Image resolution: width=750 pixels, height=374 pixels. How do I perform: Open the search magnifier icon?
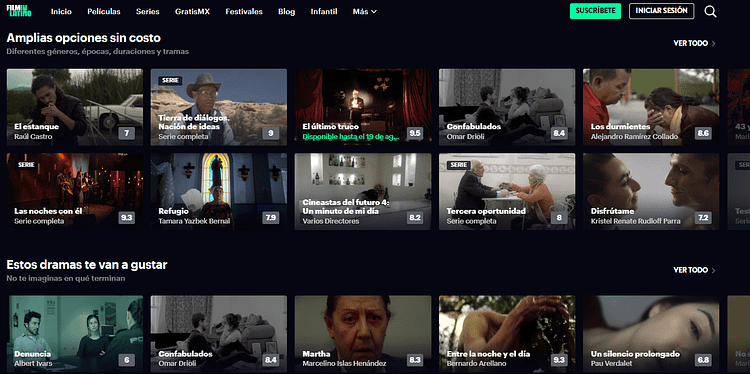pyautogui.click(x=710, y=11)
